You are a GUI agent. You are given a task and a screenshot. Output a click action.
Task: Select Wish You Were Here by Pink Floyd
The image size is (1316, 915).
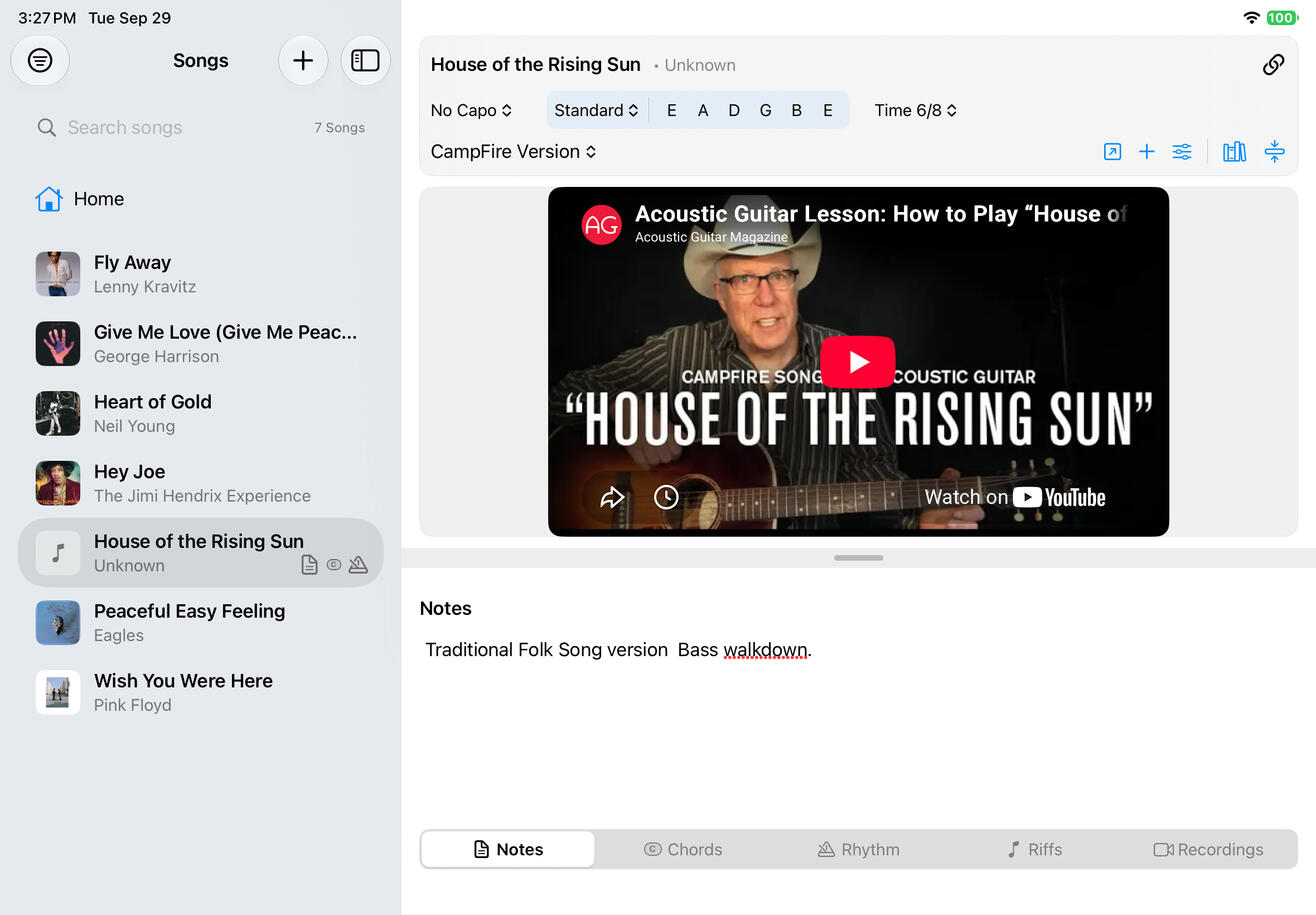pyautogui.click(x=201, y=692)
